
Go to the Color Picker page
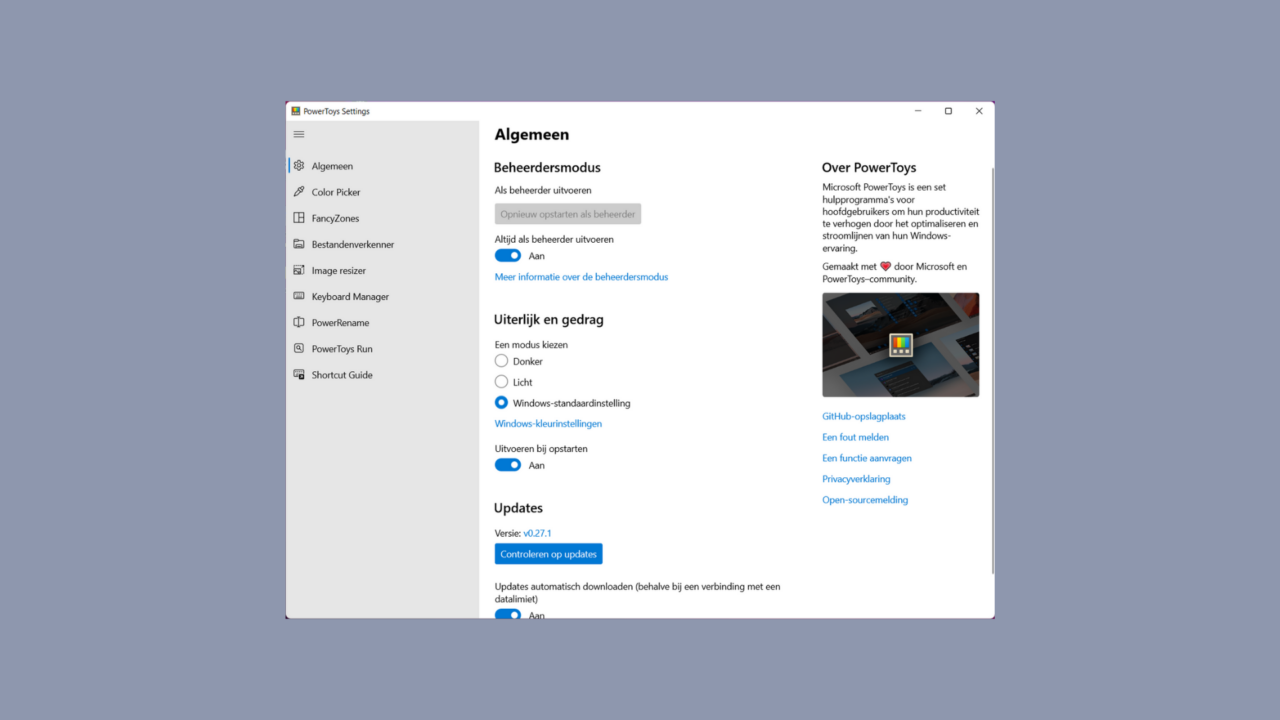383,192
